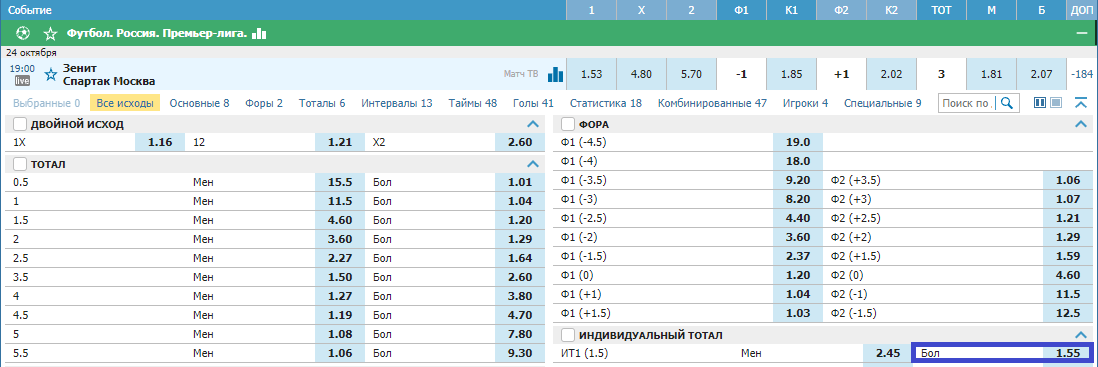Open the Голы 41 tab
The height and width of the screenshot is (367, 1098).
coord(533,103)
